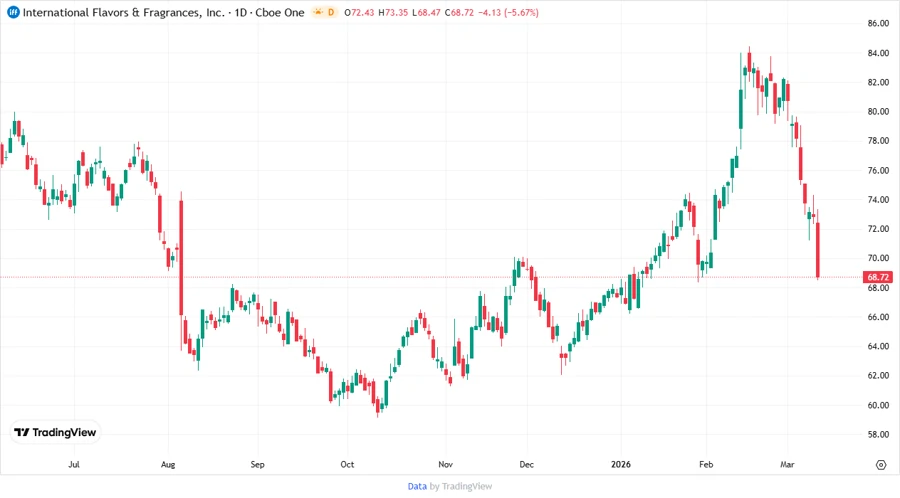Click the low value L68.47
Screen dimensions: 900x498
(x=426, y=12)
